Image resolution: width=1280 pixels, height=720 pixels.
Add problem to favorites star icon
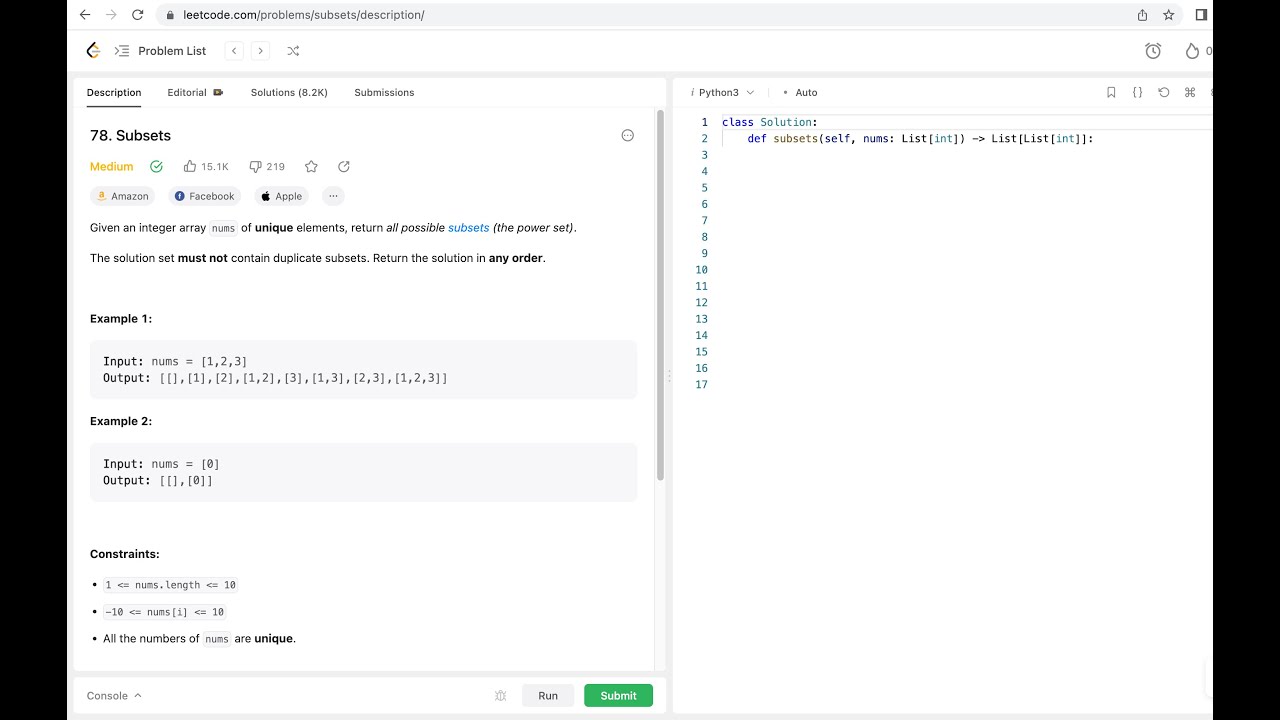(x=311, y=167)
